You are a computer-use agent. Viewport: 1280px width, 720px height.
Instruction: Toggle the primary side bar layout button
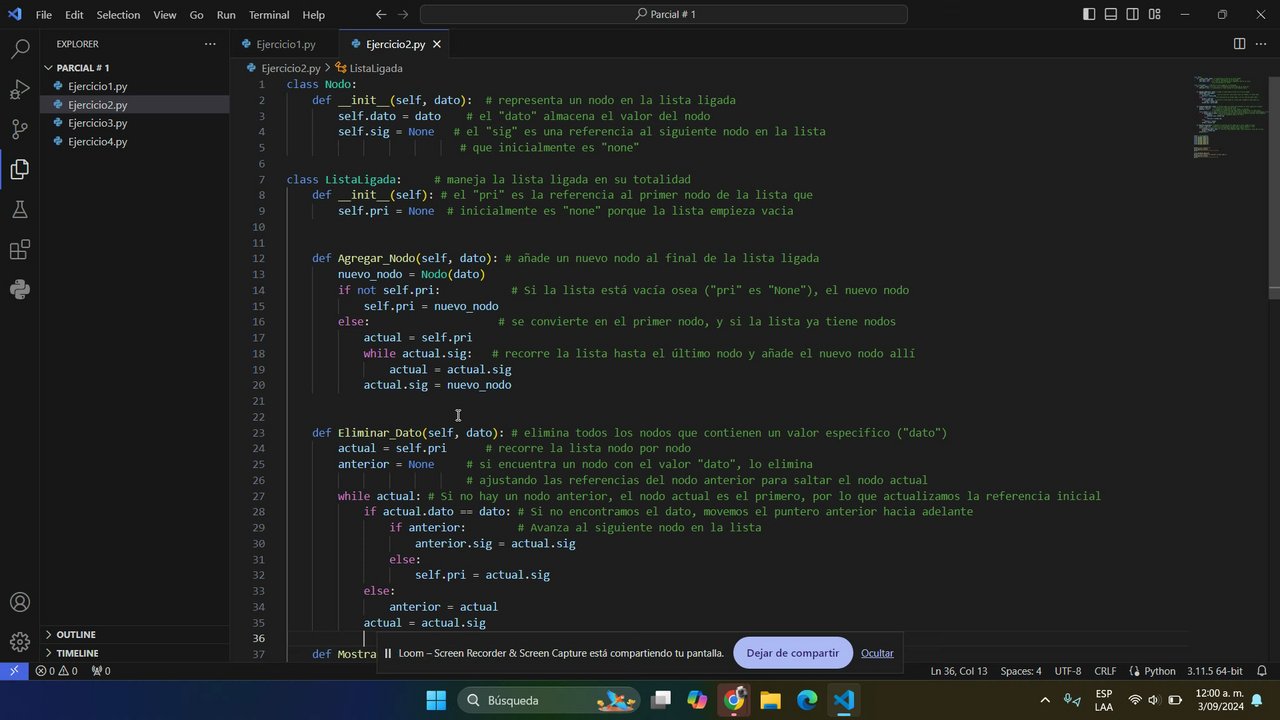[x=1089, y=15]
